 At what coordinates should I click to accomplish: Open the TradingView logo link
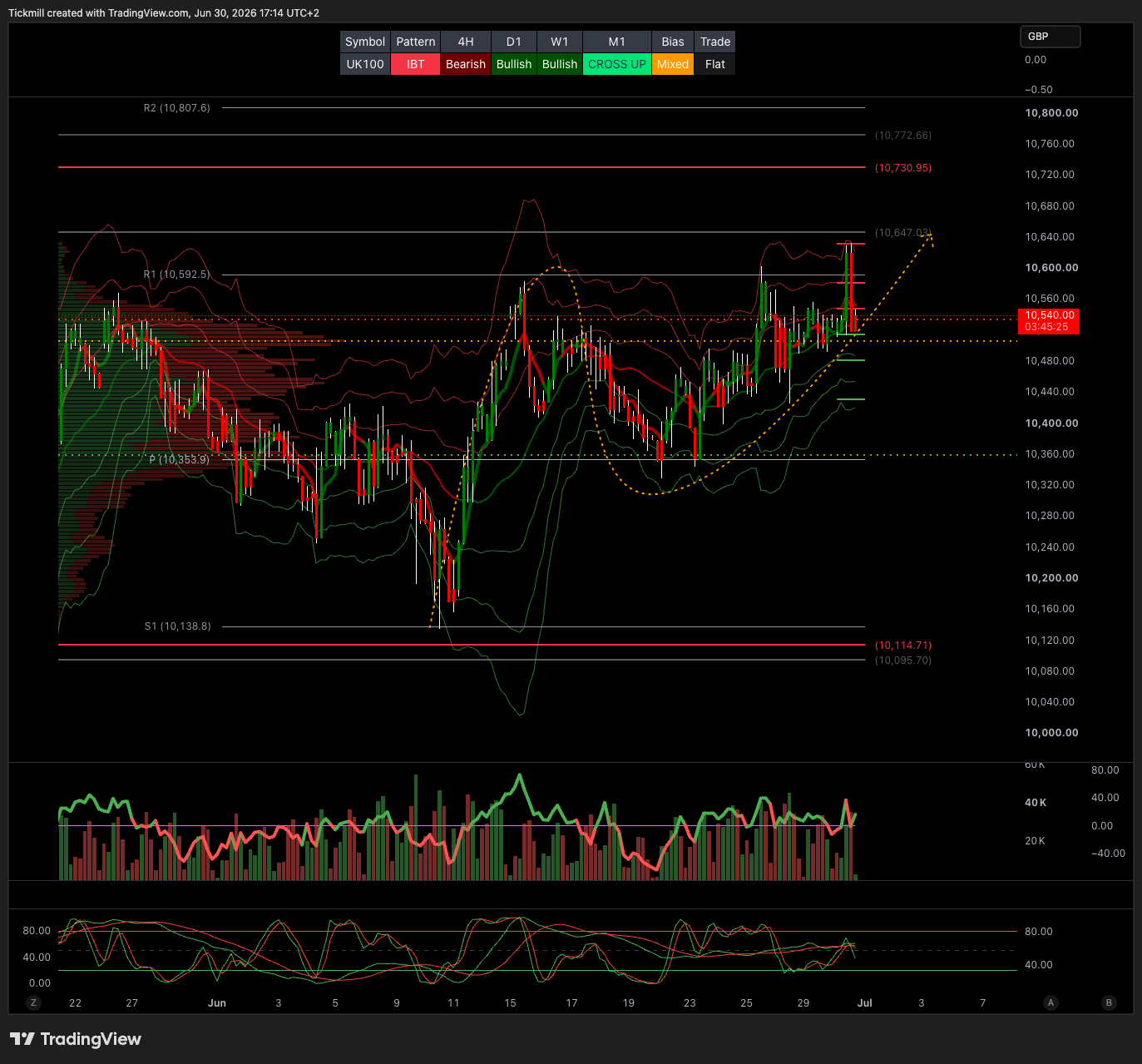[x=76, y=1039]
